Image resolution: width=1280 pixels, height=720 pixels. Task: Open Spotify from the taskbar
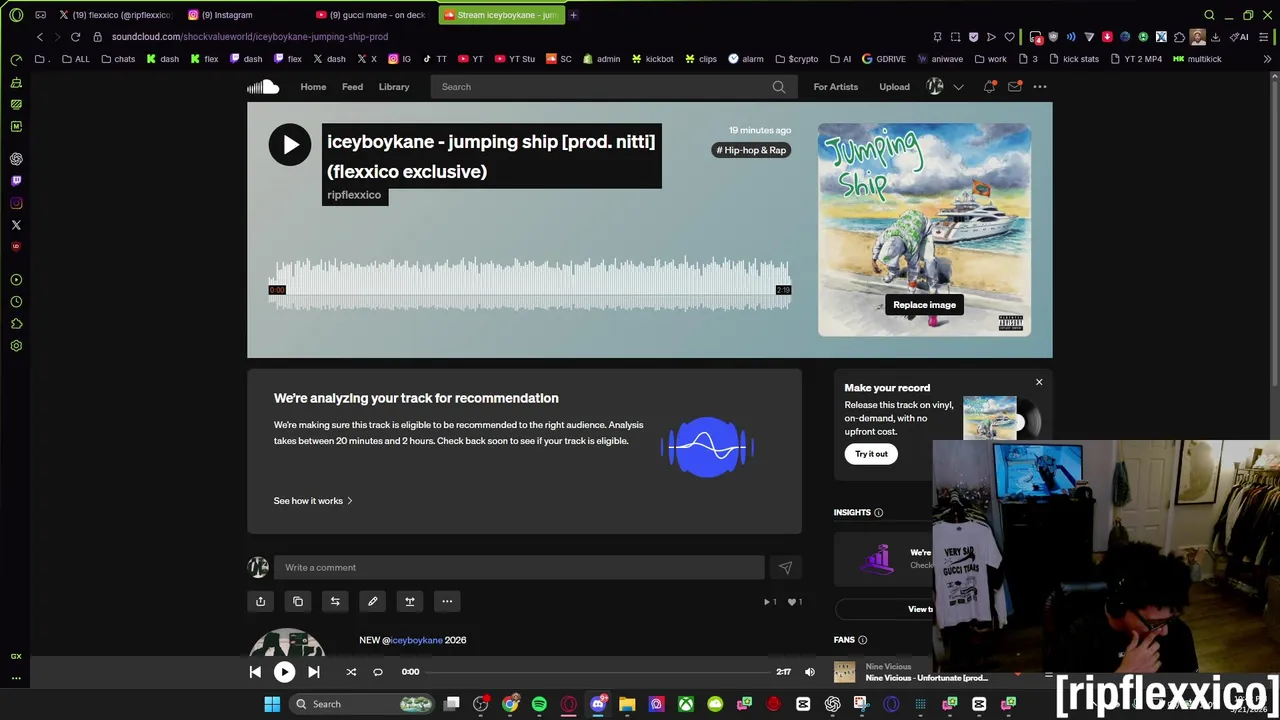(x=540, y=704)
